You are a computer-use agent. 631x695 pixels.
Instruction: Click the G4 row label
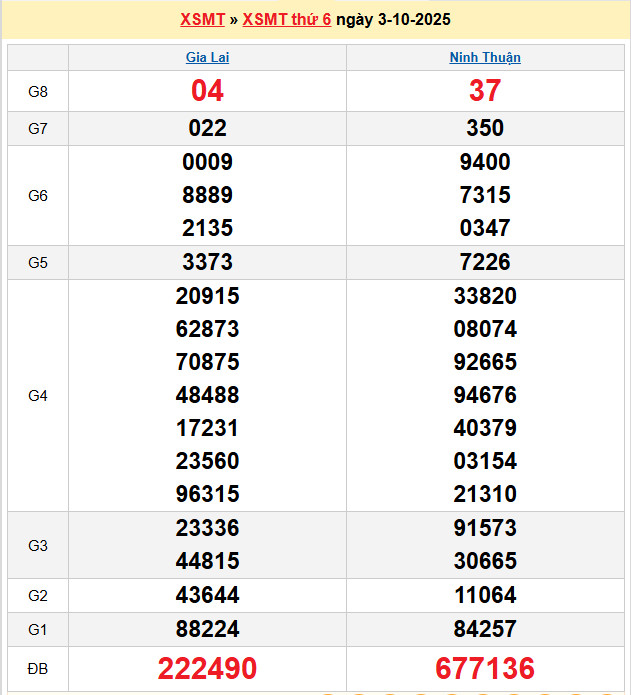coord(38,395)
